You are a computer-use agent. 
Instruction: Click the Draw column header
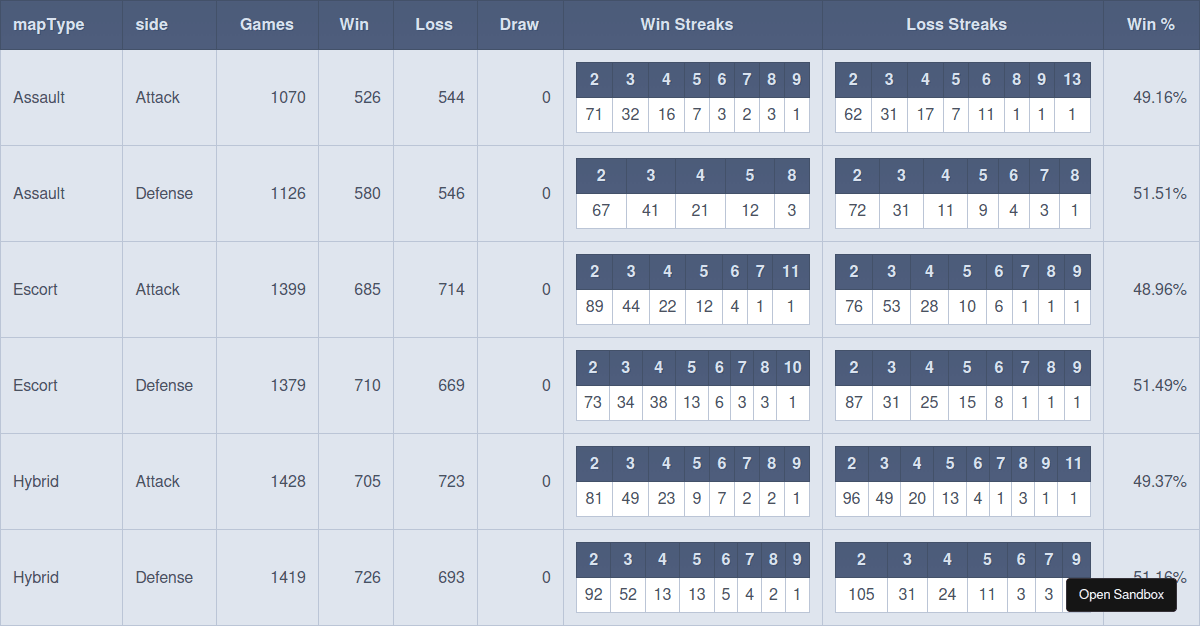coord(519,24)
